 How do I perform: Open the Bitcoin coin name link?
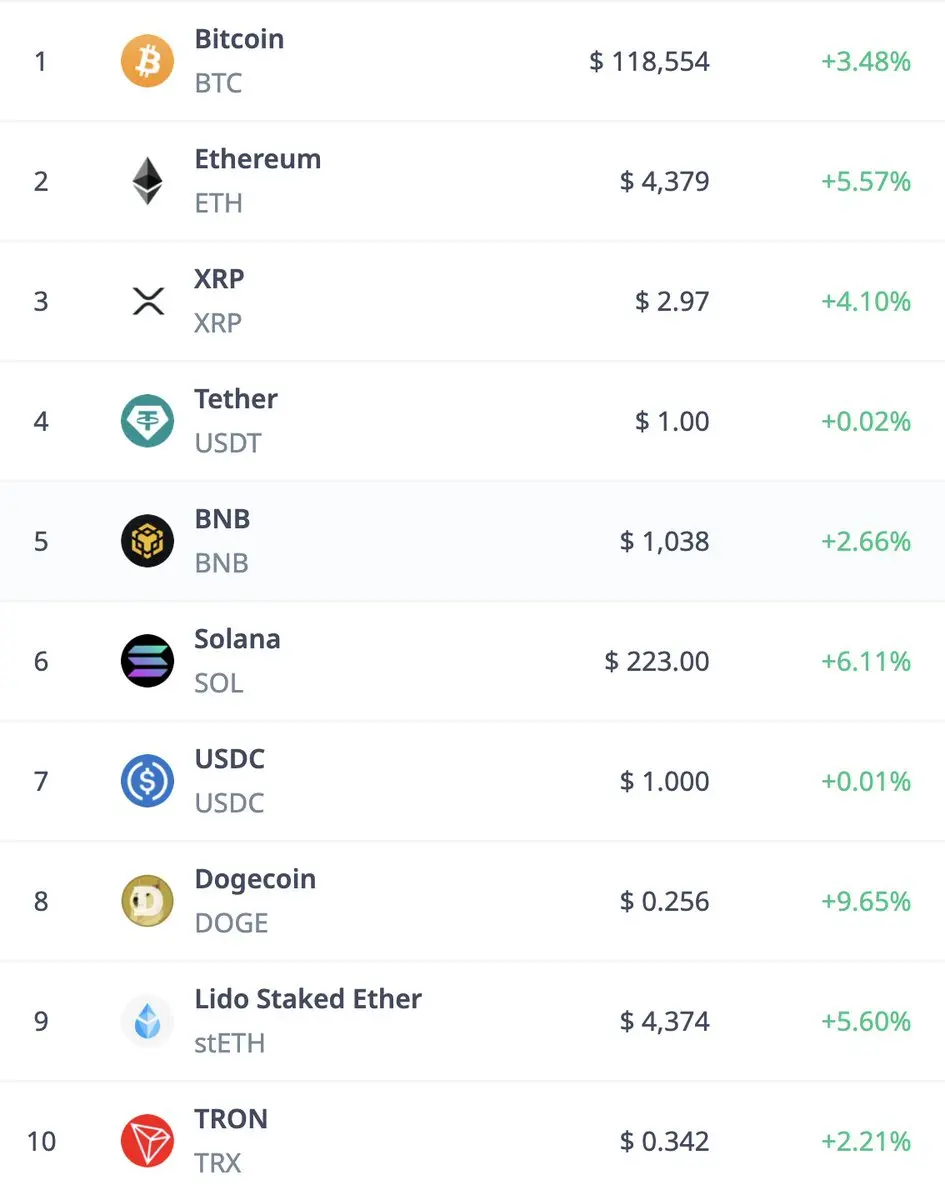pos(239,40)
